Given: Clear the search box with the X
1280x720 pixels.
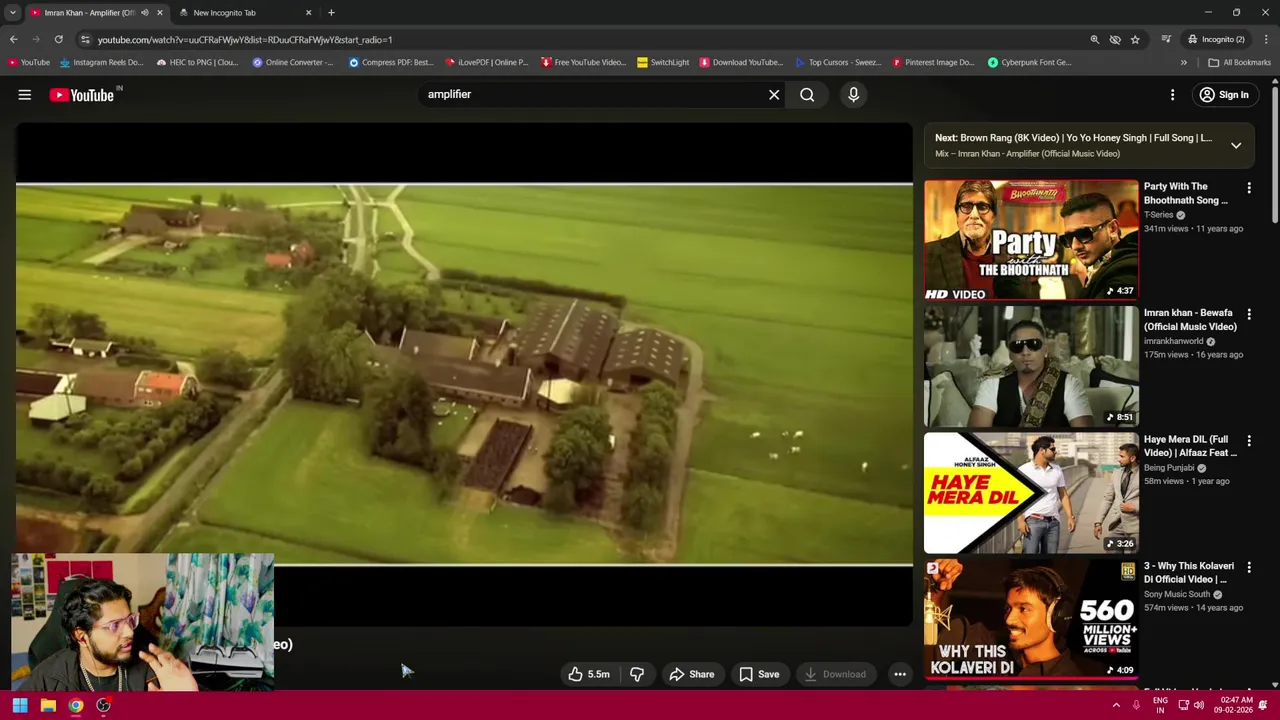Looking at the screenshot, I should 774,95.
